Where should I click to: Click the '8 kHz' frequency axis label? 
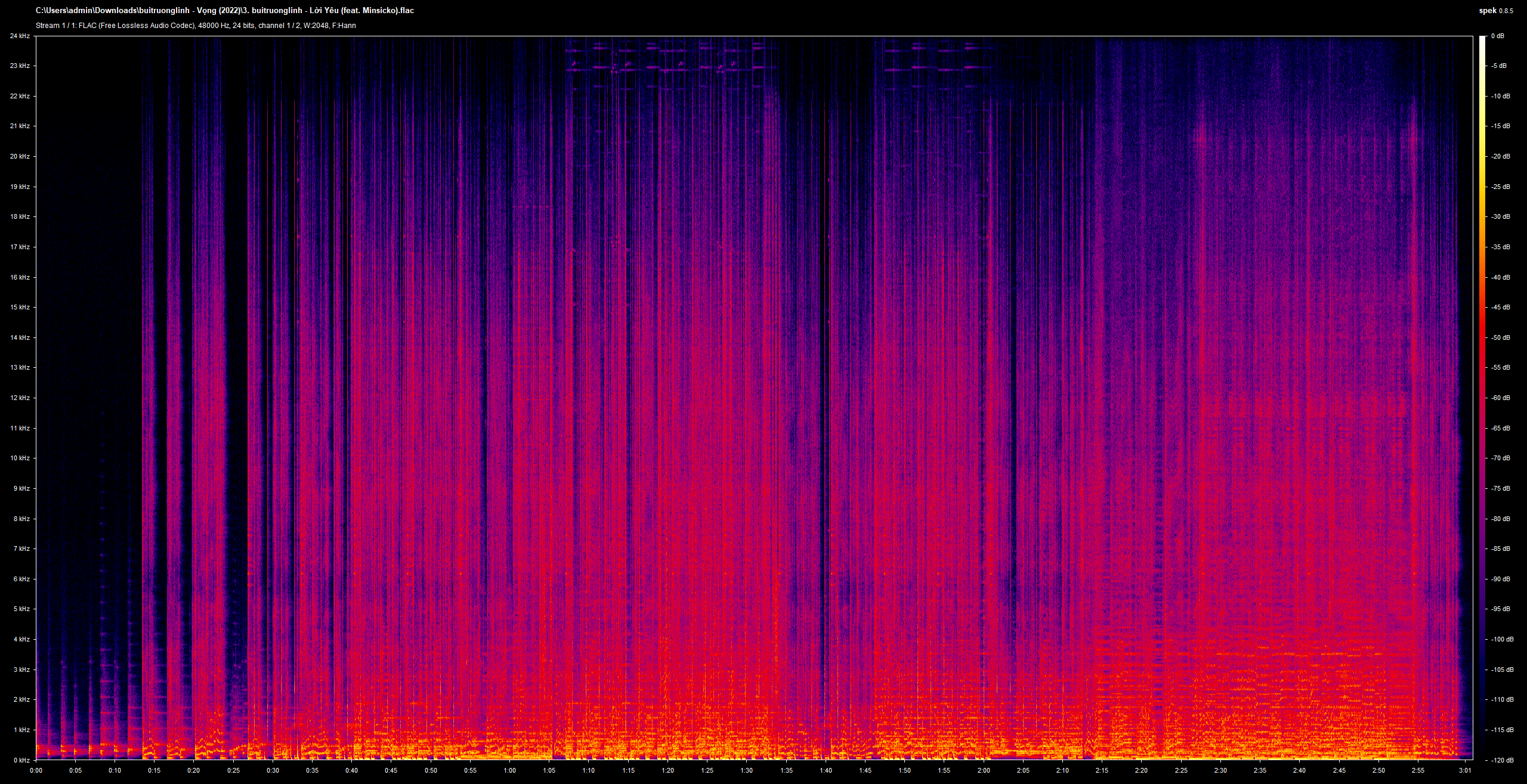21,519
